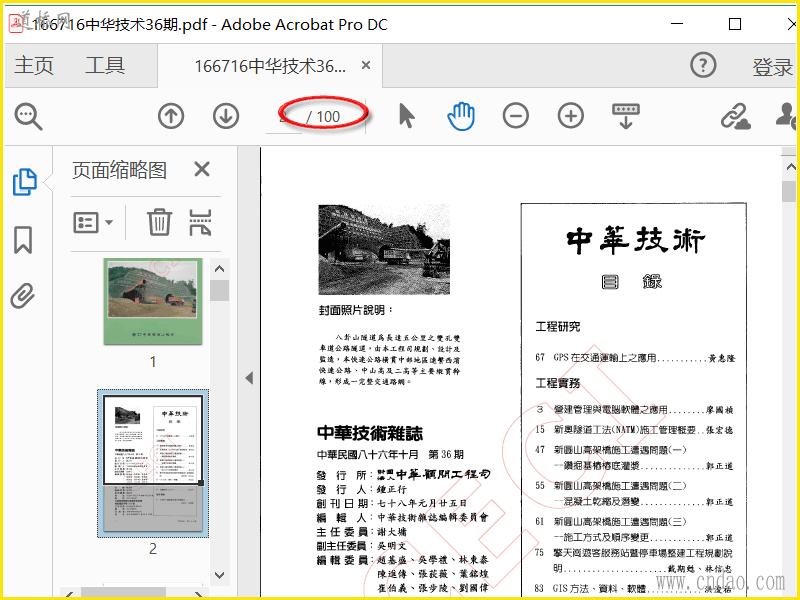This screenshot has width=800, height=600.
Task: Click the GPS在交通運輸上之應用 contents entry
Action: [635, 358]
